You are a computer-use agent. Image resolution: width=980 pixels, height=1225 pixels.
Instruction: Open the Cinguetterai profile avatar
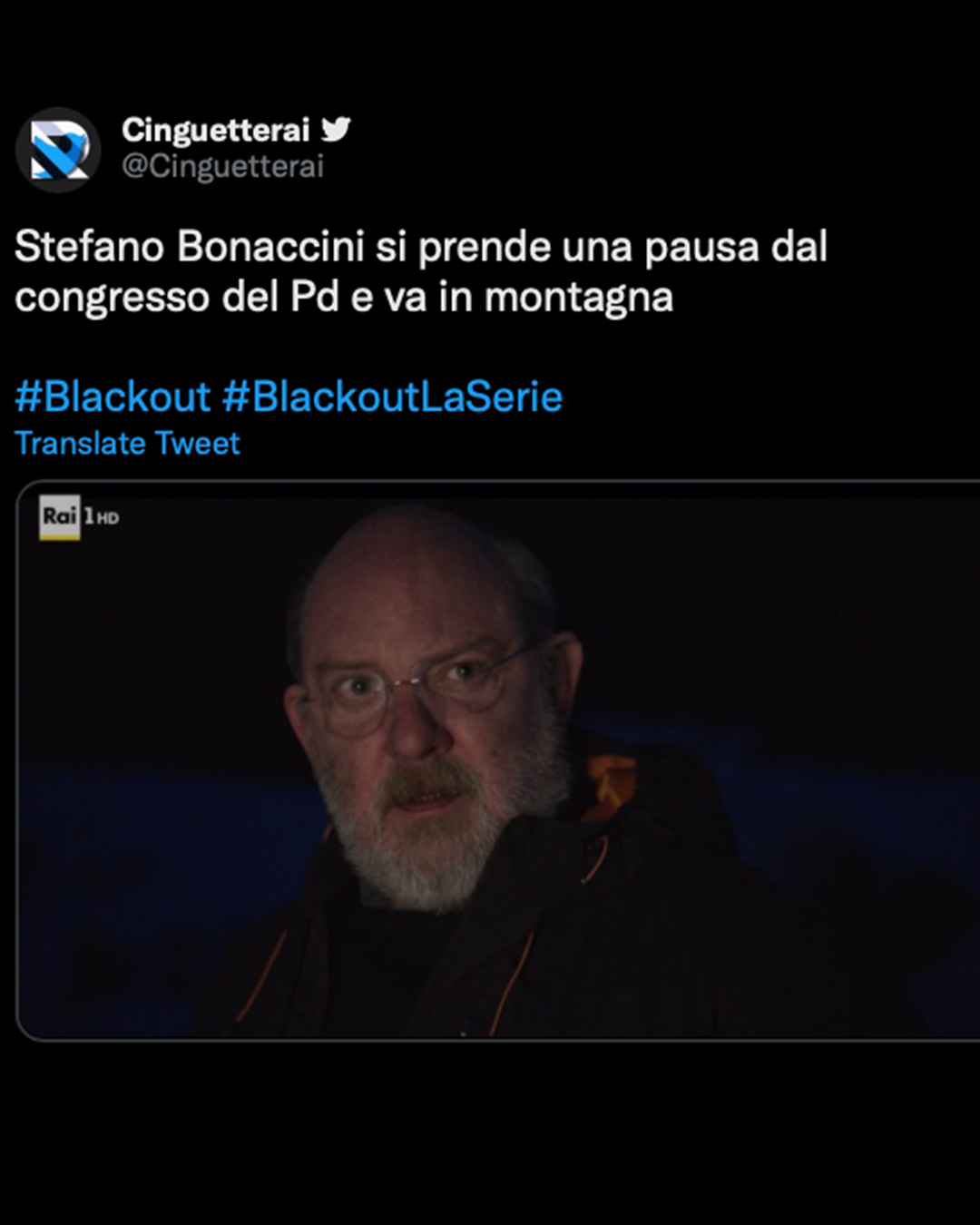coord(58,150)
